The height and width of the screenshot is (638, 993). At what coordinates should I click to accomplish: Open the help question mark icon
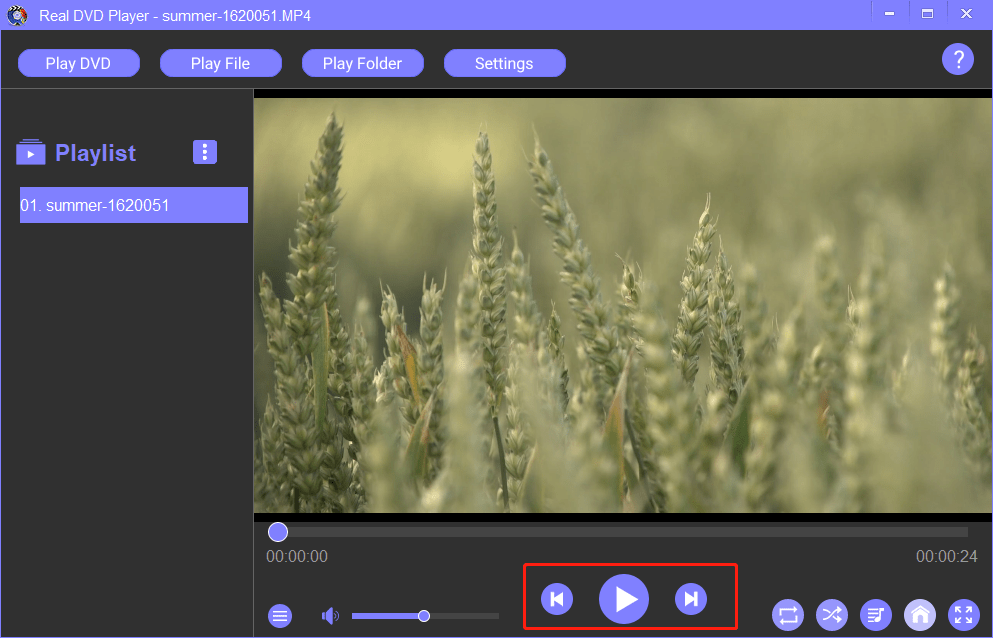(x=958, y=60)
